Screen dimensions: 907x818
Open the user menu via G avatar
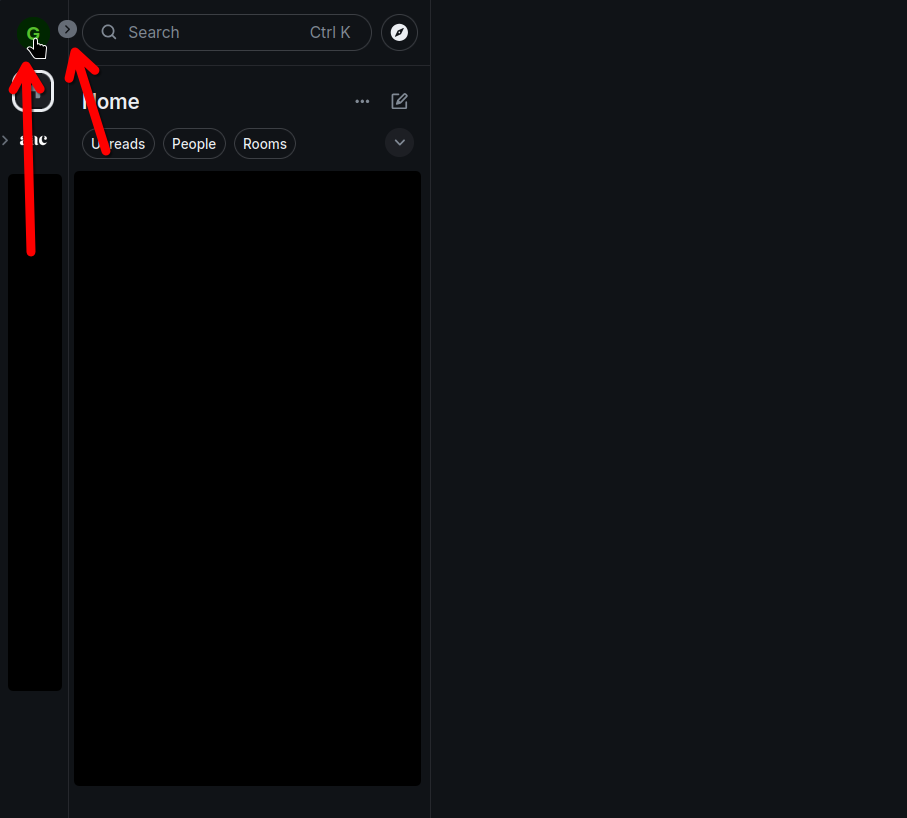click(x=33, y=33)
